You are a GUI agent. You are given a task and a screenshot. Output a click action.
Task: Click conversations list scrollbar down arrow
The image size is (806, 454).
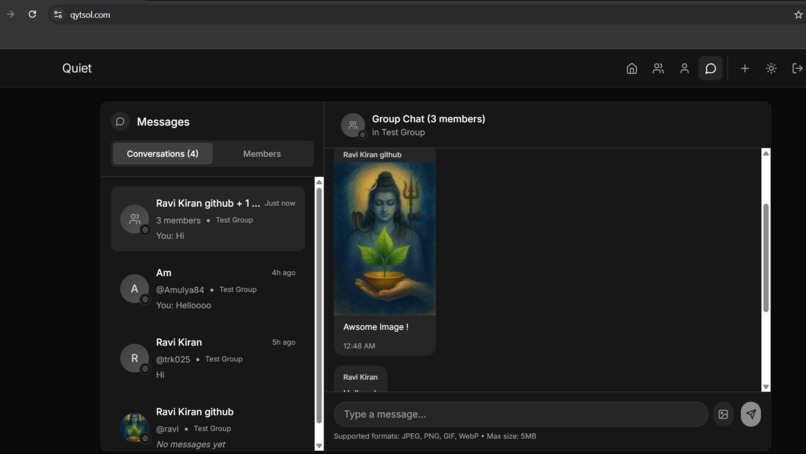pyautogui.click(x=319, y=446)
